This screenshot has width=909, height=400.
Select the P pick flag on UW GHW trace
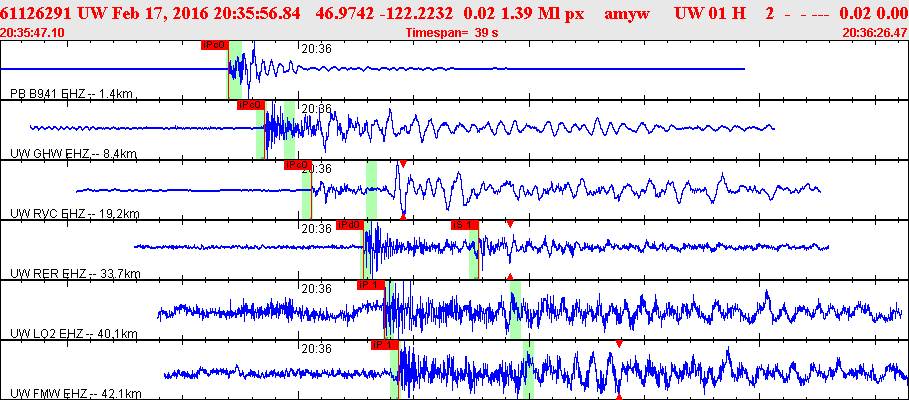click(250, 105)
